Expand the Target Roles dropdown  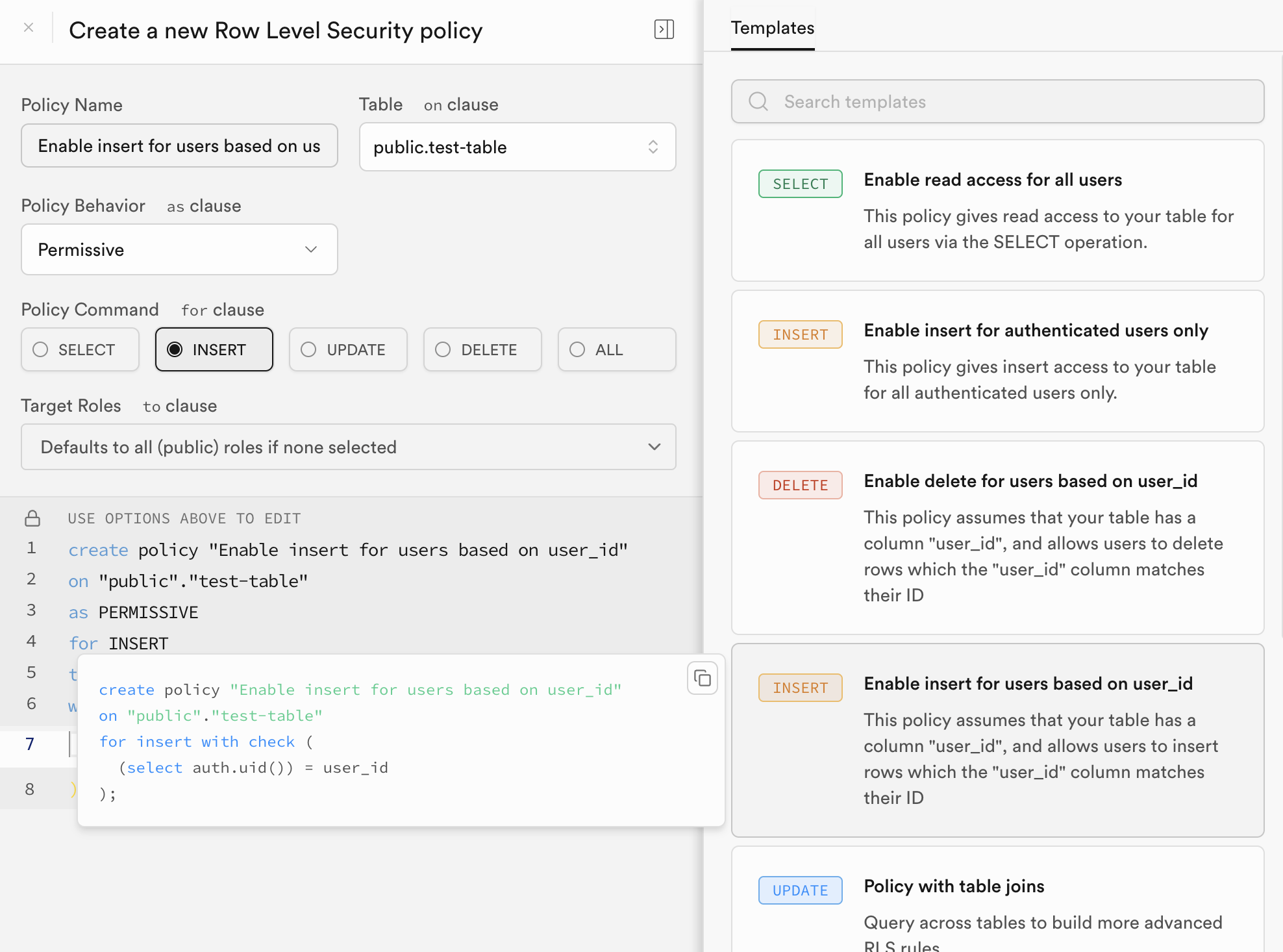(x=348, y=447)
